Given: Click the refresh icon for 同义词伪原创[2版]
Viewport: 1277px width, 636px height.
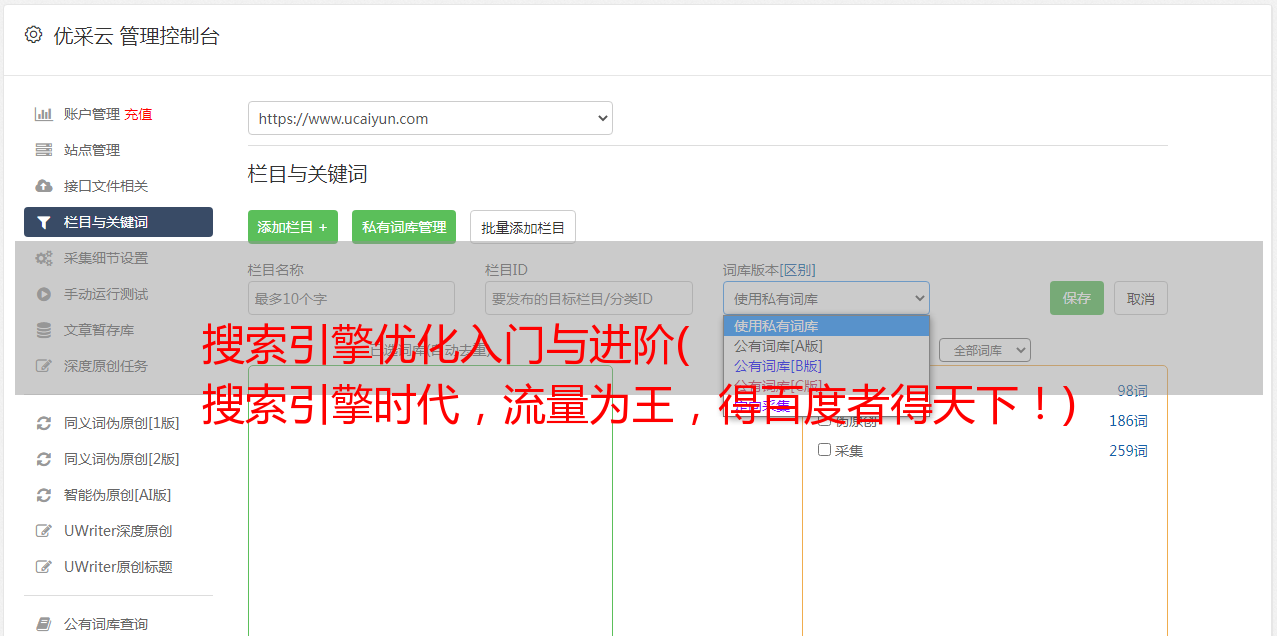Looking at the screenshot, I should [x=44, y=459].
